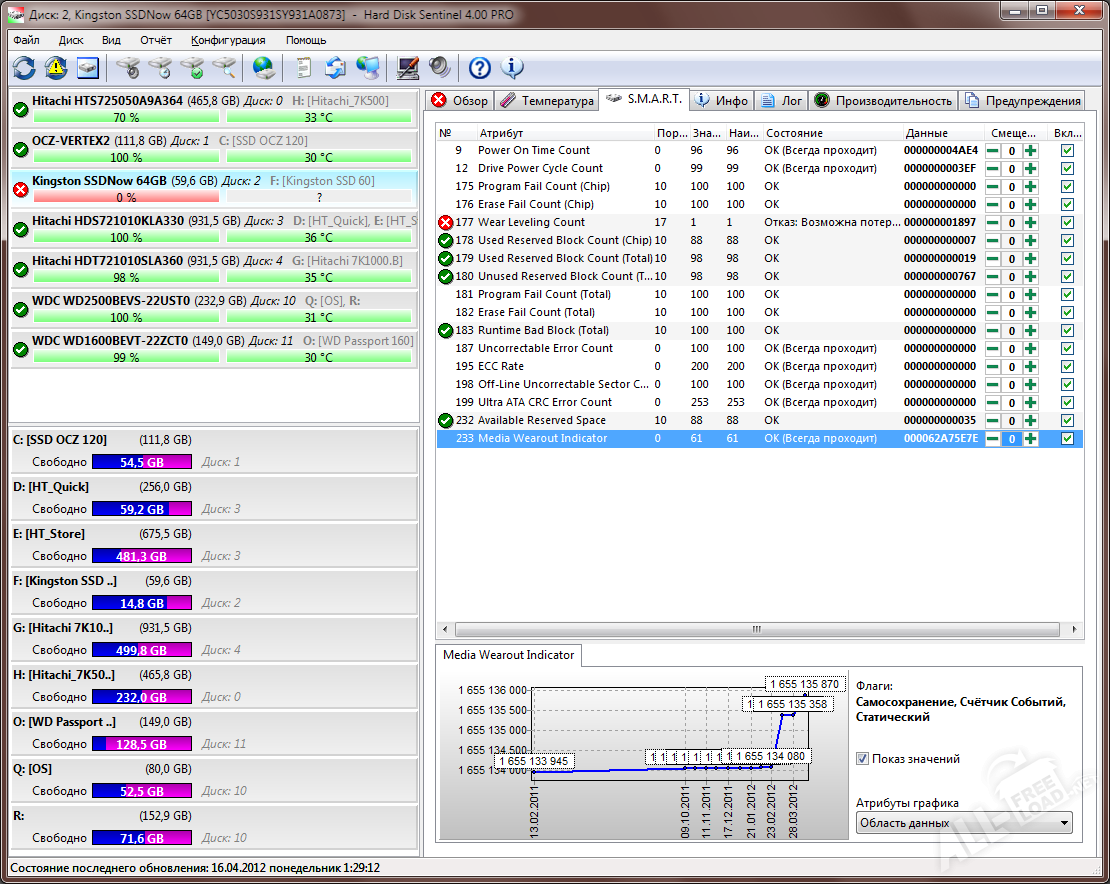Screen dimensions: 1110x884
Task: Click the blue info toolbar icon
Action: pos(512,68)
